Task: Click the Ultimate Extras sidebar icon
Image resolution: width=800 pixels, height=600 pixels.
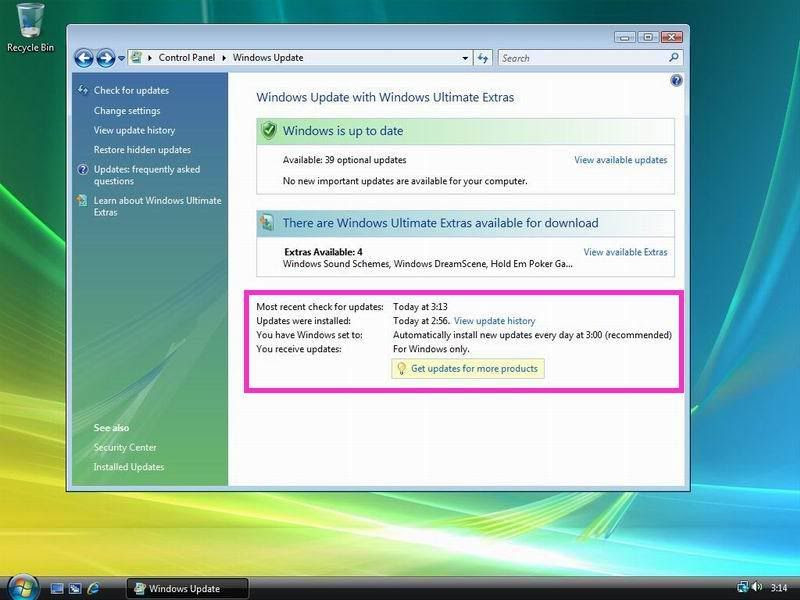Action: 82,201
